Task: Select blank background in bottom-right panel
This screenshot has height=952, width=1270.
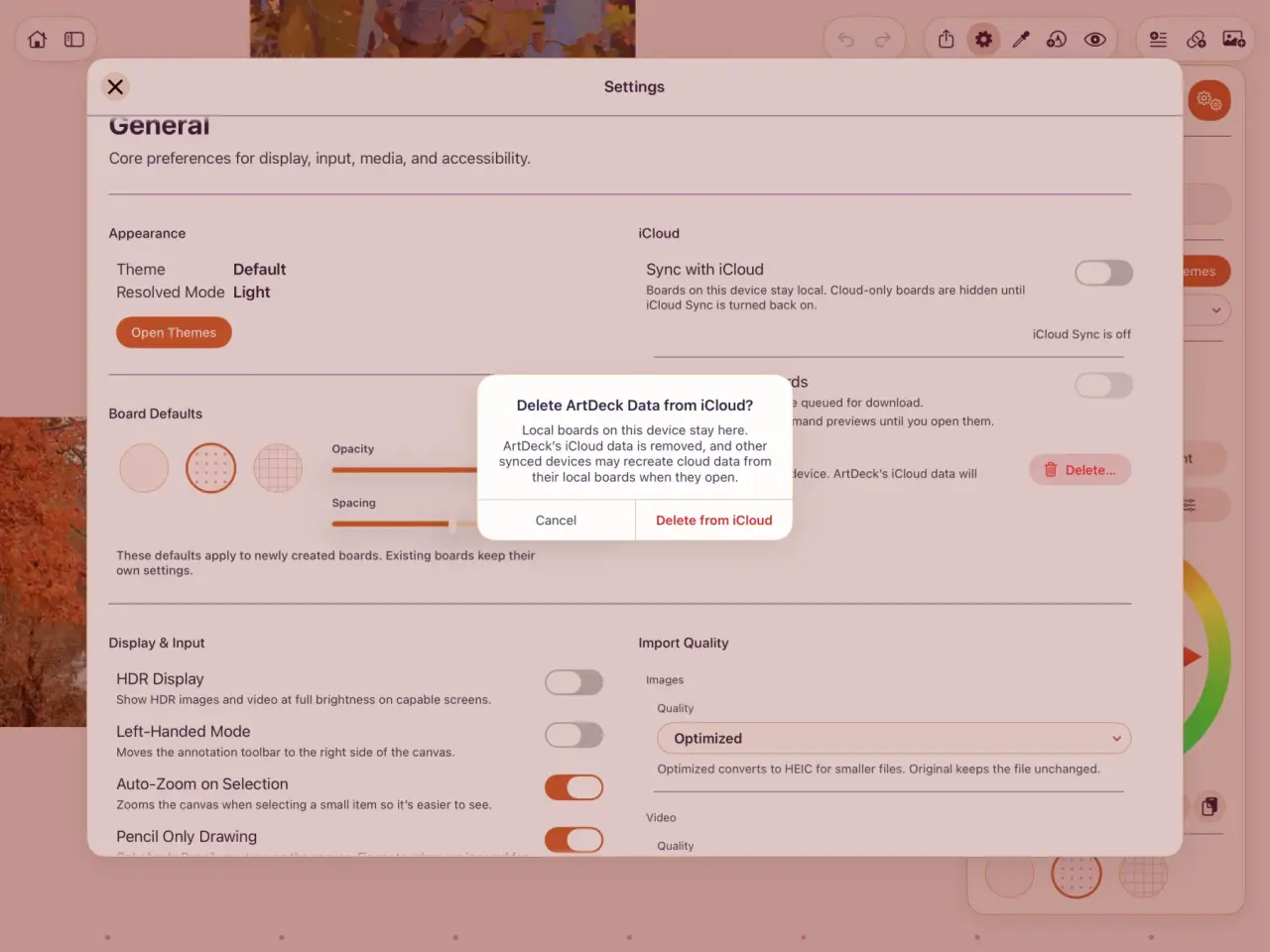Action: coord(1009,875)
